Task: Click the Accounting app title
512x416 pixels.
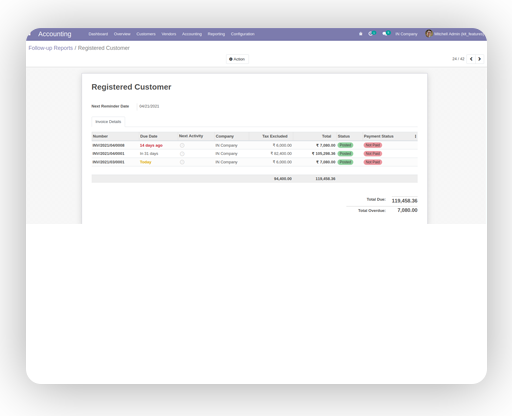Action: click(54, 34)
